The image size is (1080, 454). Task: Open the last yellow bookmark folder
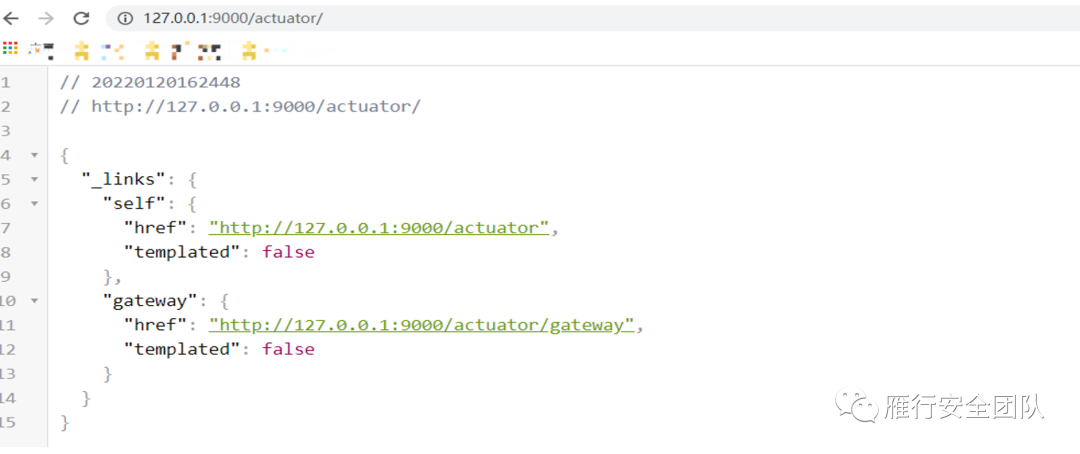coord(249,49)
